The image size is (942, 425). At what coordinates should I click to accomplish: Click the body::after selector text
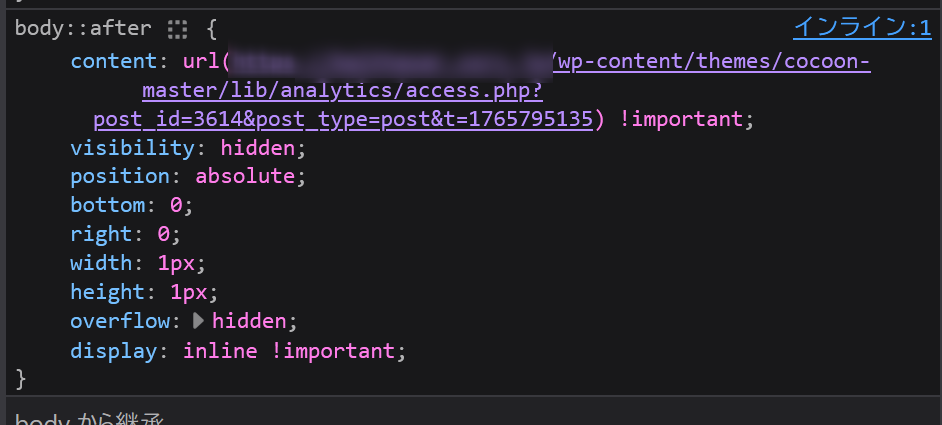75,30
